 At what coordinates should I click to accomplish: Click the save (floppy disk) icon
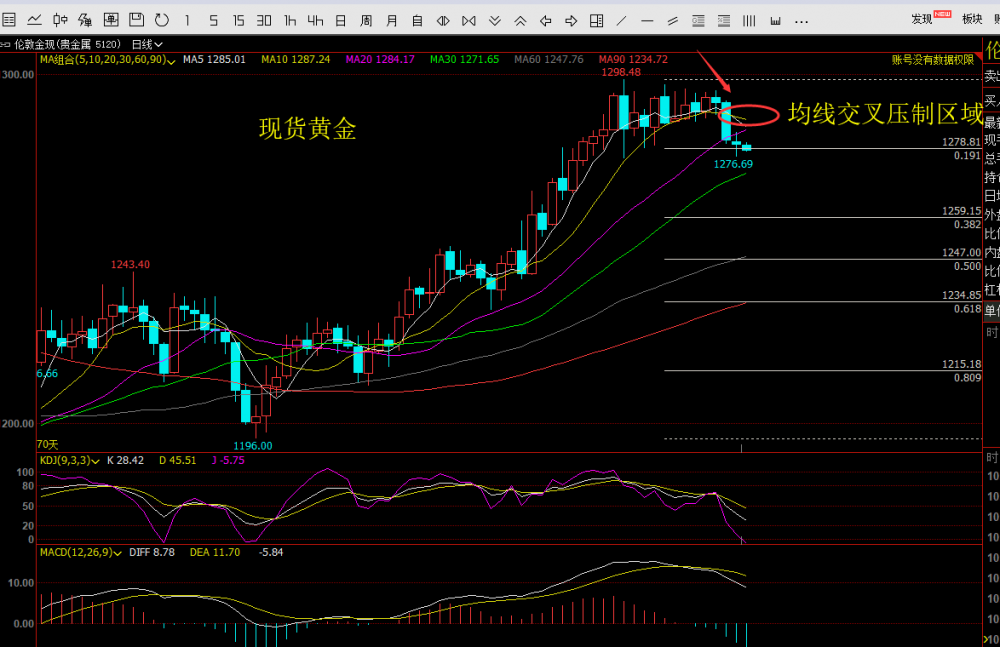click(136, 20)
